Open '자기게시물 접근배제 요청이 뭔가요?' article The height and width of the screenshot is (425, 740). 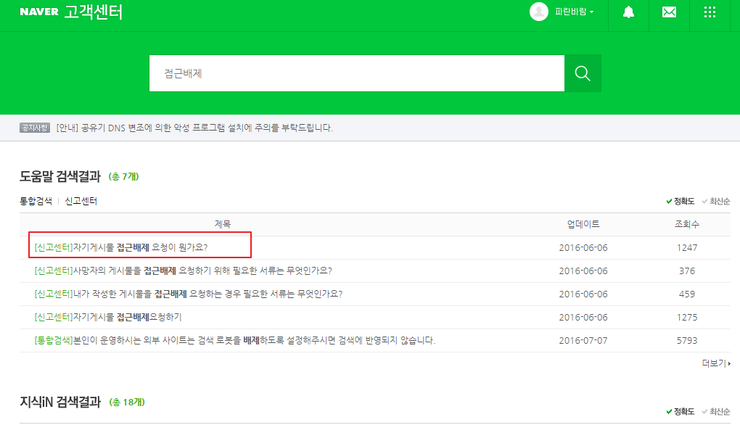(x=121, y=247)
